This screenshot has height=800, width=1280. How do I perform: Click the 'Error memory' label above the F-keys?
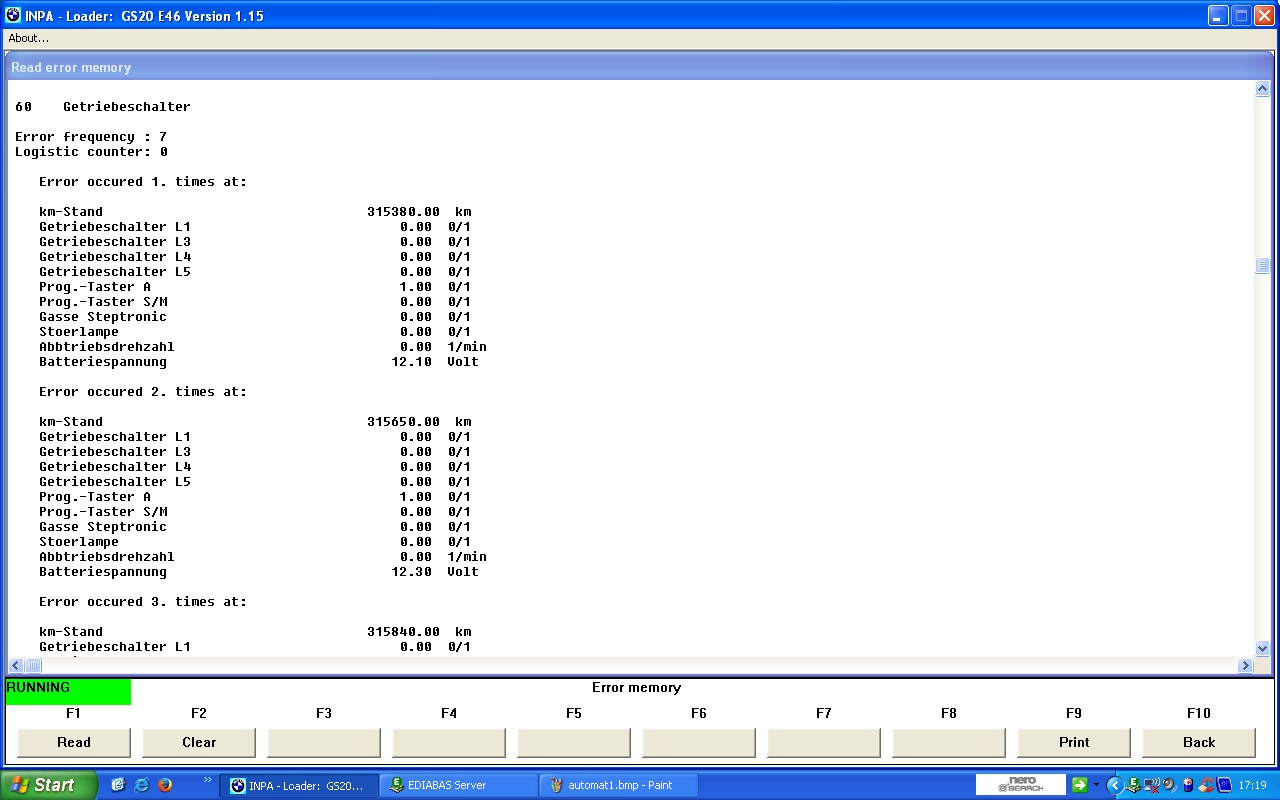pos(636,688)
